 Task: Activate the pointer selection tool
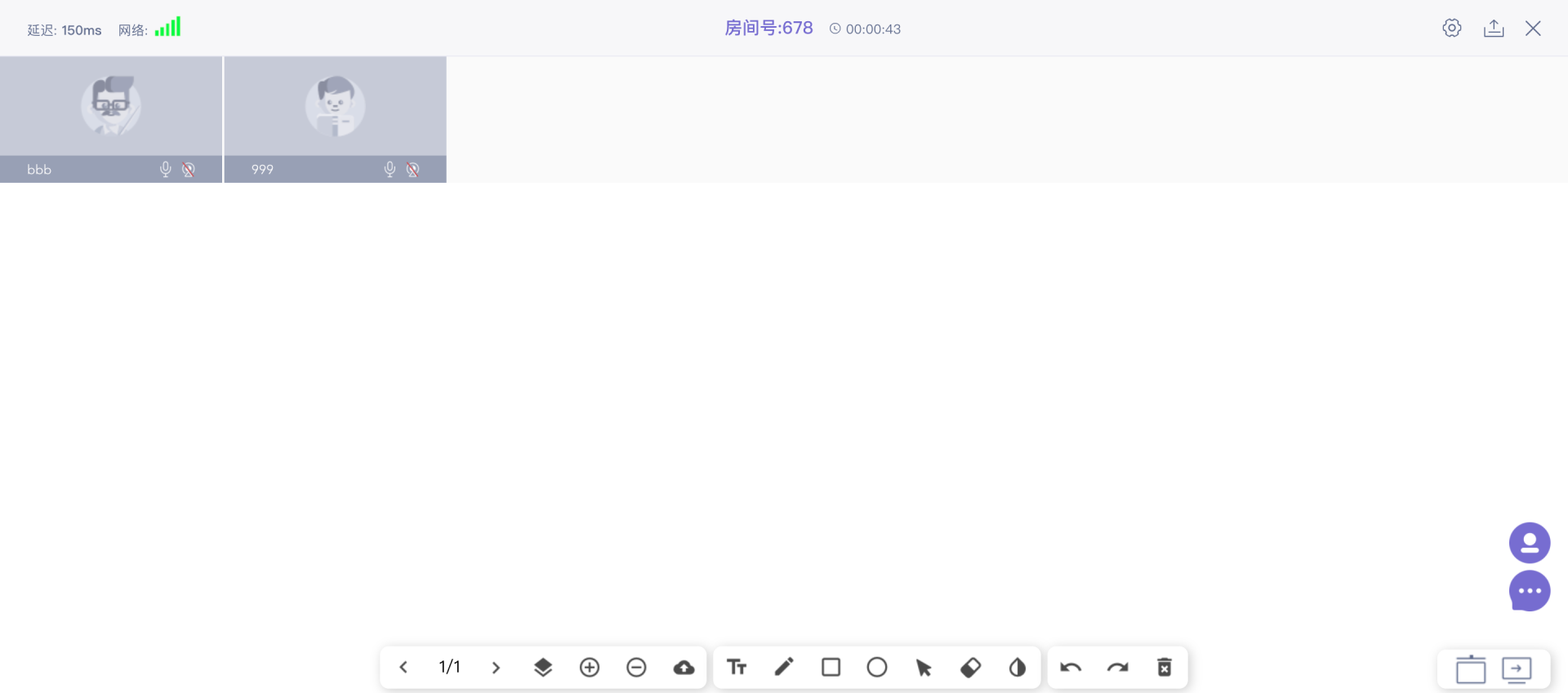click(924, 668)
